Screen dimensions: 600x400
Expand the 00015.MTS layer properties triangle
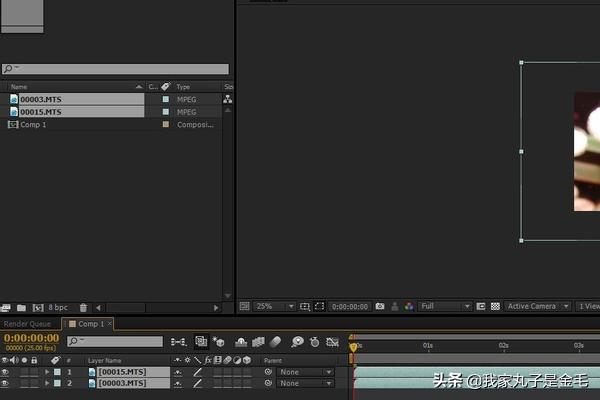47,372
